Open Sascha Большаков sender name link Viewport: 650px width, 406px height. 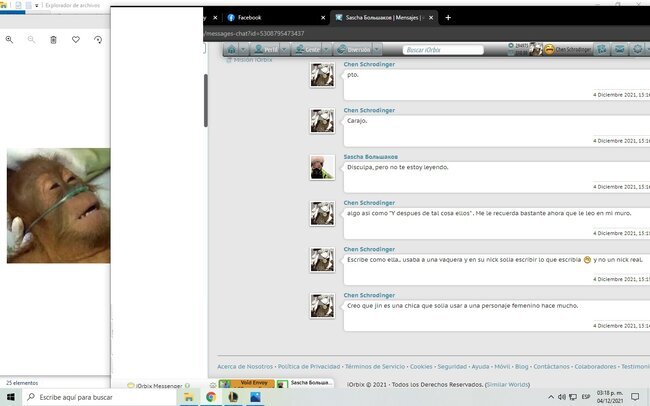pyautogui.click(x=371, y=157)
